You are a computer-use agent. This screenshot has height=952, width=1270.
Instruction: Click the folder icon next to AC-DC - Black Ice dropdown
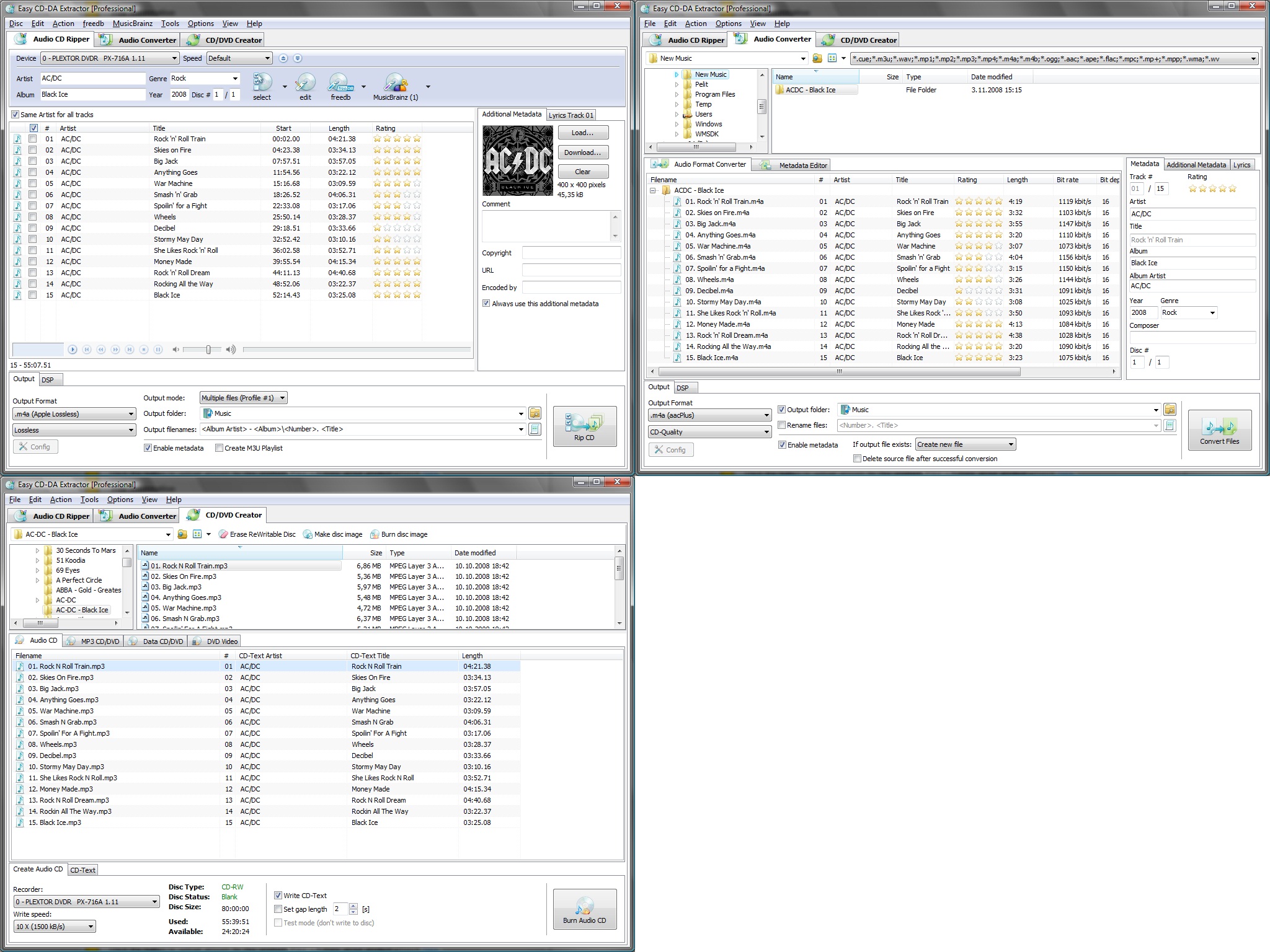(x=182, y=534)
